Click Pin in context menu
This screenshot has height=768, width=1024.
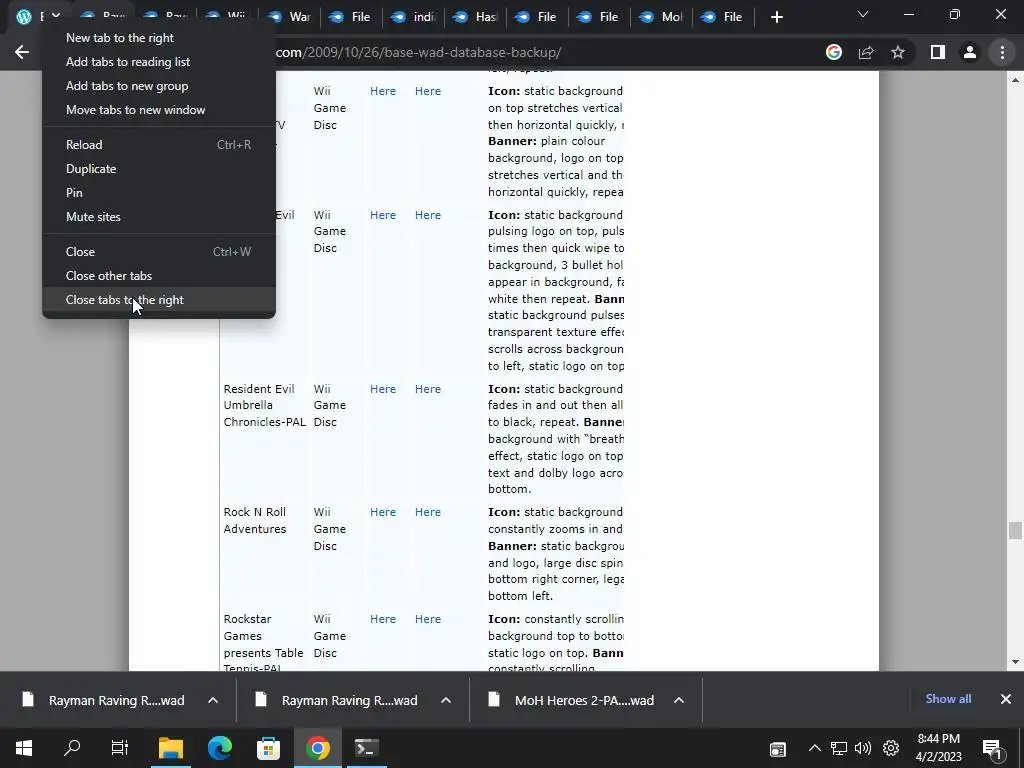(159, 193)
